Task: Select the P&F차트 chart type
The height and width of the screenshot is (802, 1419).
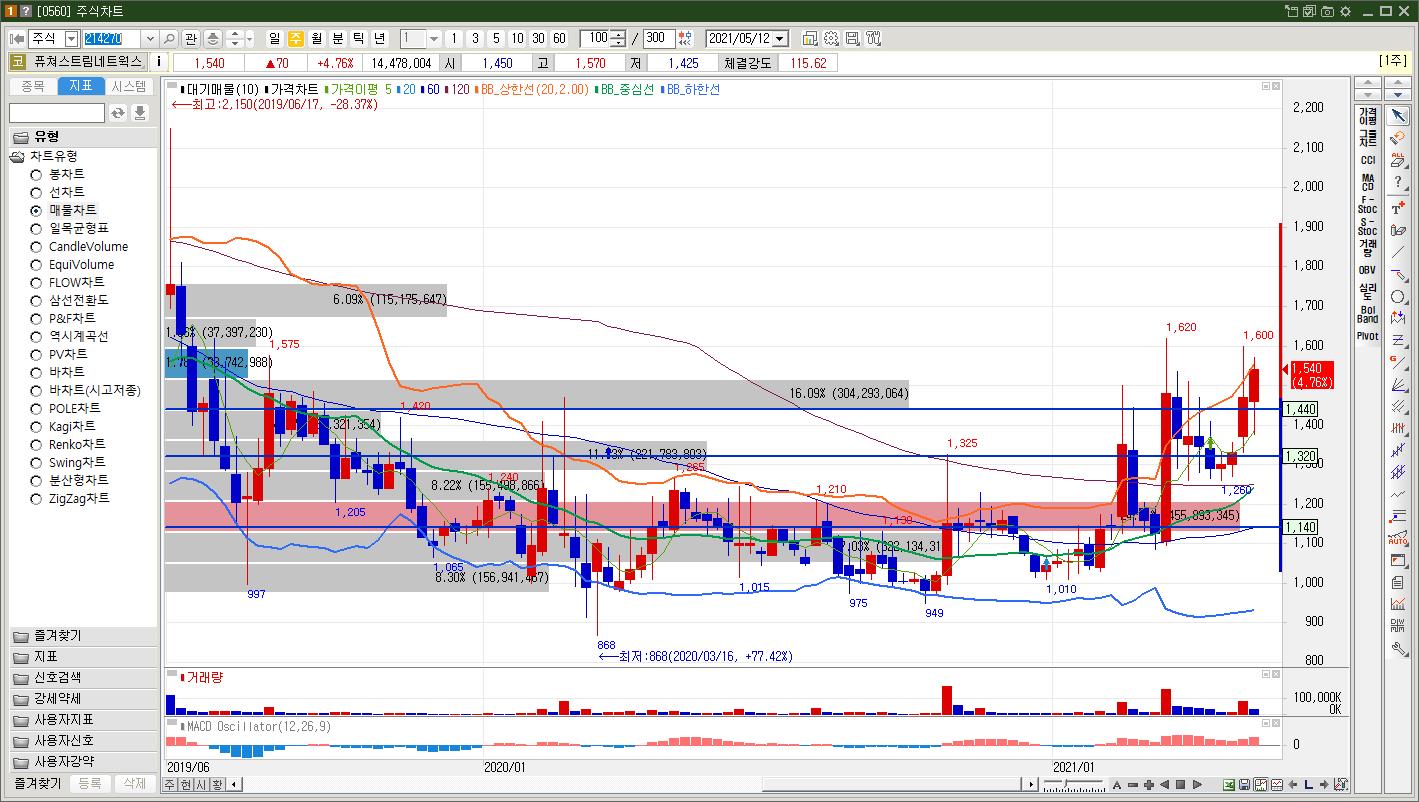Action: (63, 318)
